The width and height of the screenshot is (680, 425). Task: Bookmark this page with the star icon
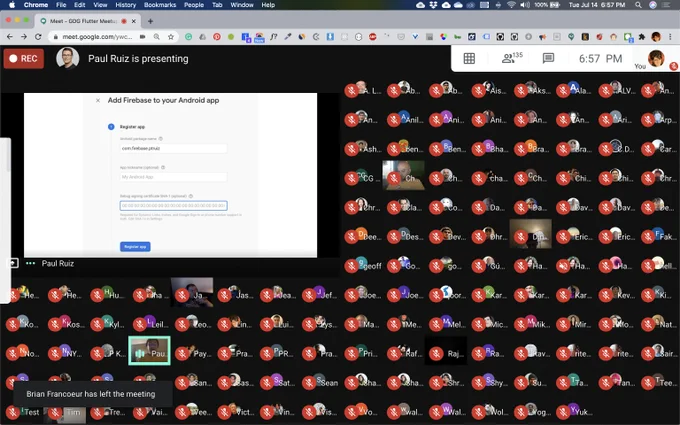pyautogui.click(x=171, y=37)
